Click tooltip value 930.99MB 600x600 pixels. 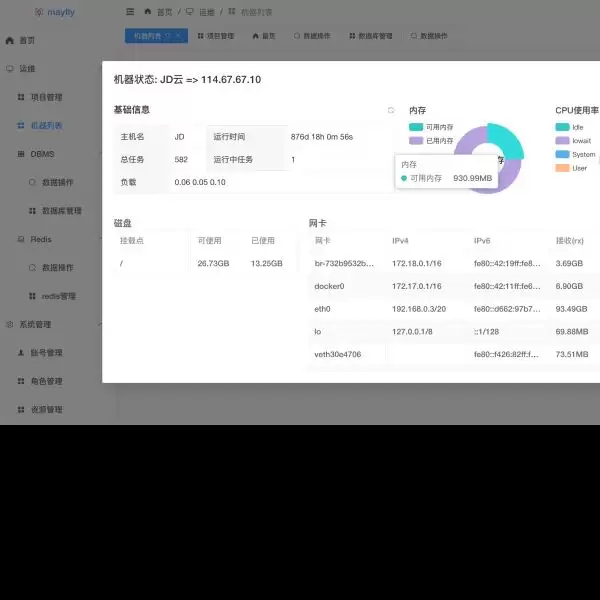(x=472, y=178)
